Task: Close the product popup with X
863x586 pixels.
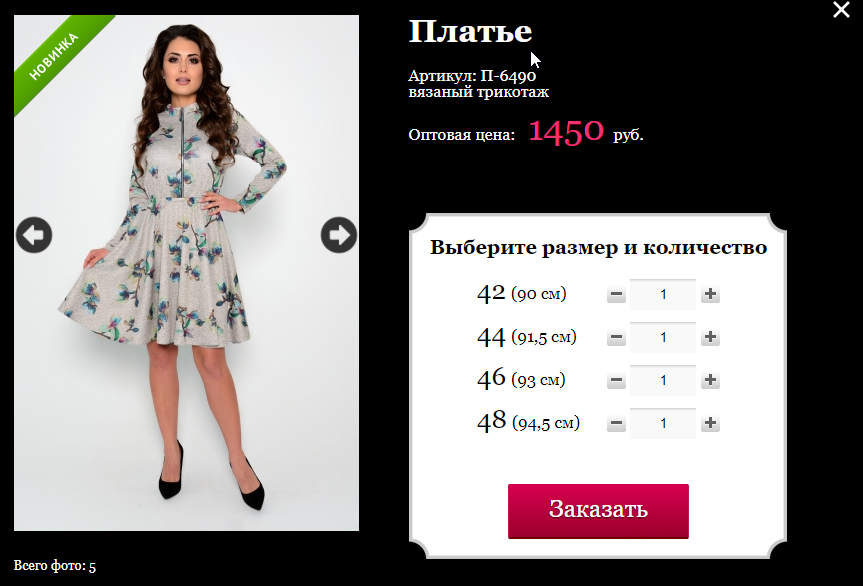Action: click(841, 9)
